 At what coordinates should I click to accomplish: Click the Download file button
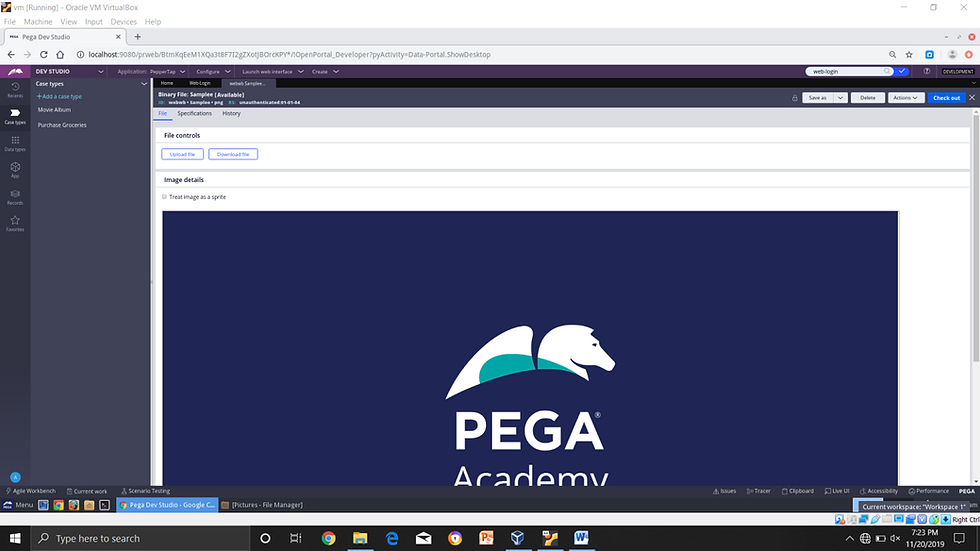coord(233,154)
